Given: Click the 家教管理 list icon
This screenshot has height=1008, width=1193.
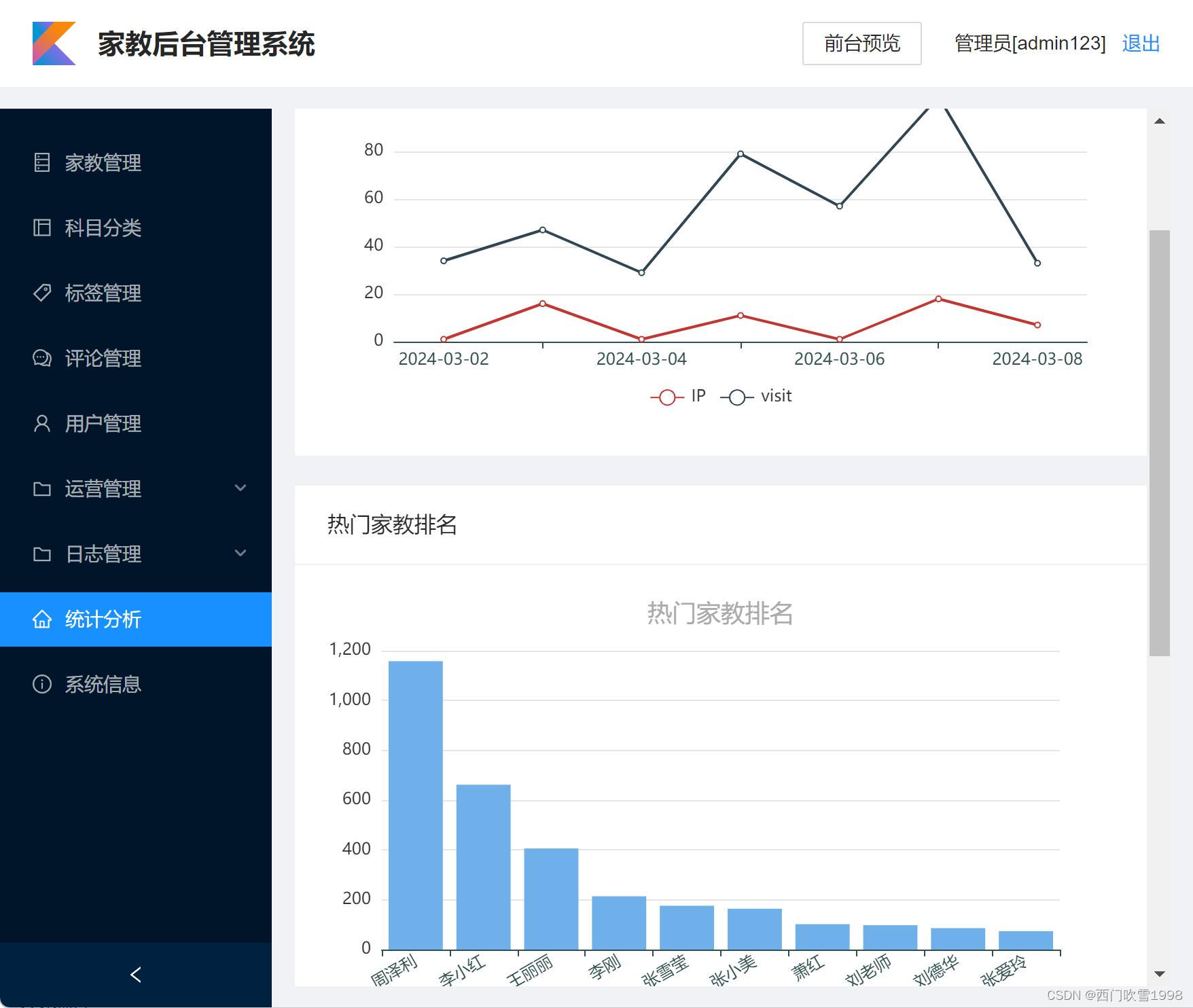Looking at the screenshot, I should [x=42, y=162].
